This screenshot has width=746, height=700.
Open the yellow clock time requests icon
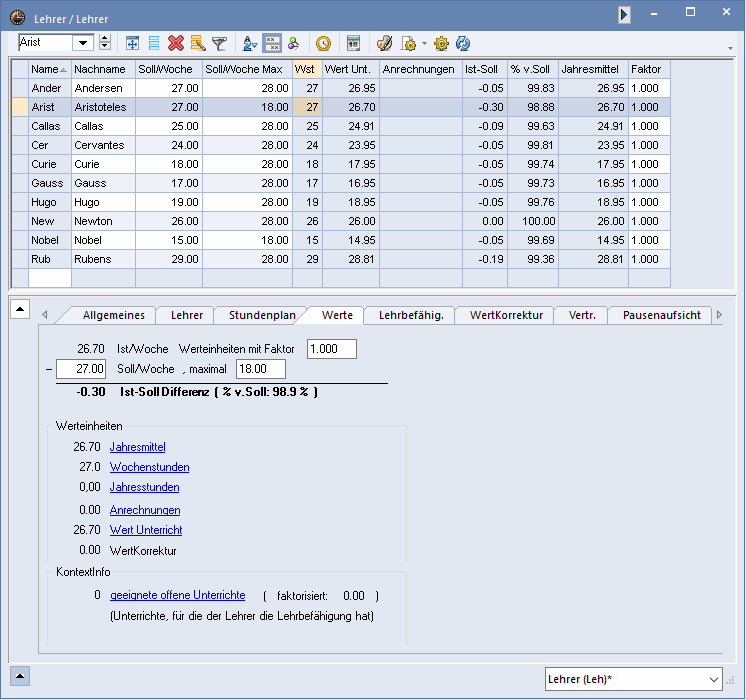tap(324, 43)
